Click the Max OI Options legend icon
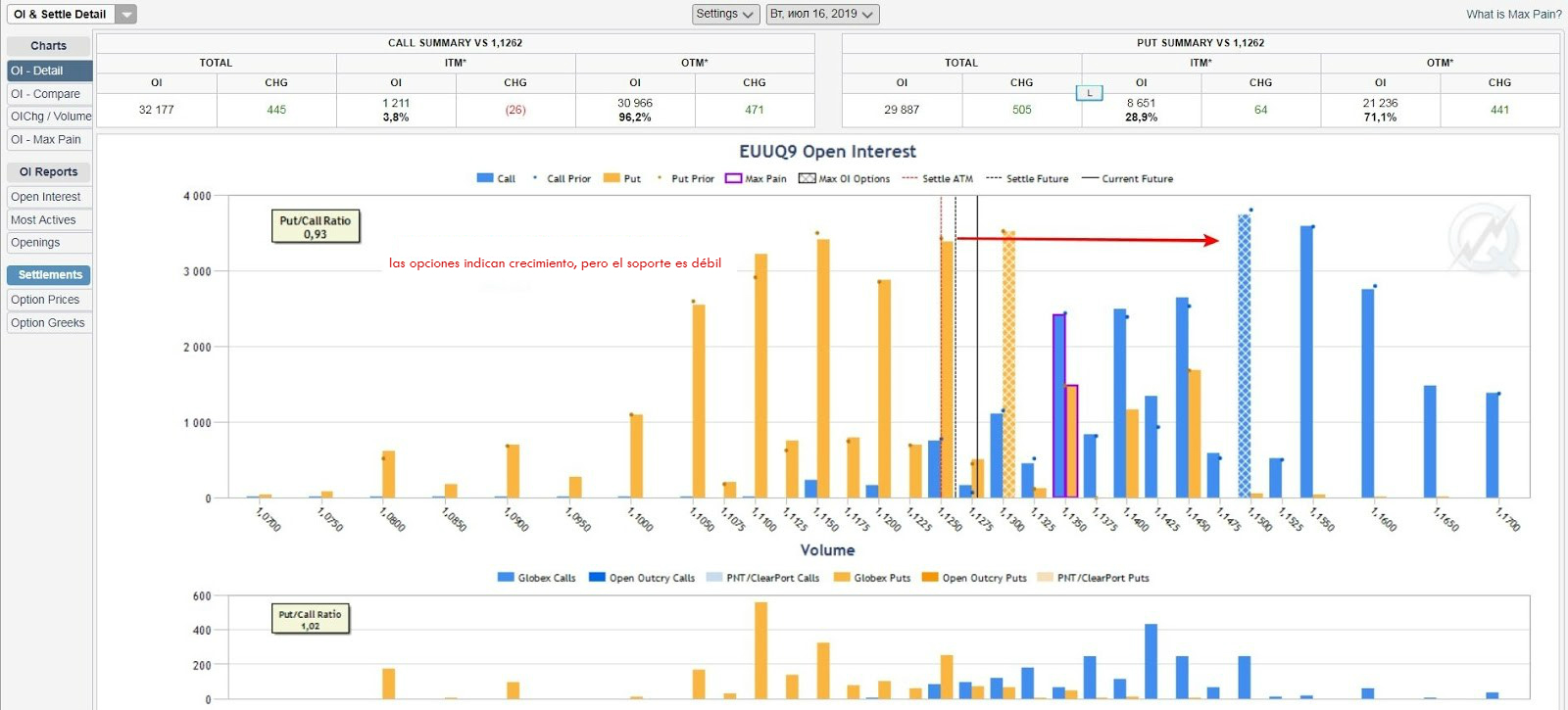 pos(807,178)
